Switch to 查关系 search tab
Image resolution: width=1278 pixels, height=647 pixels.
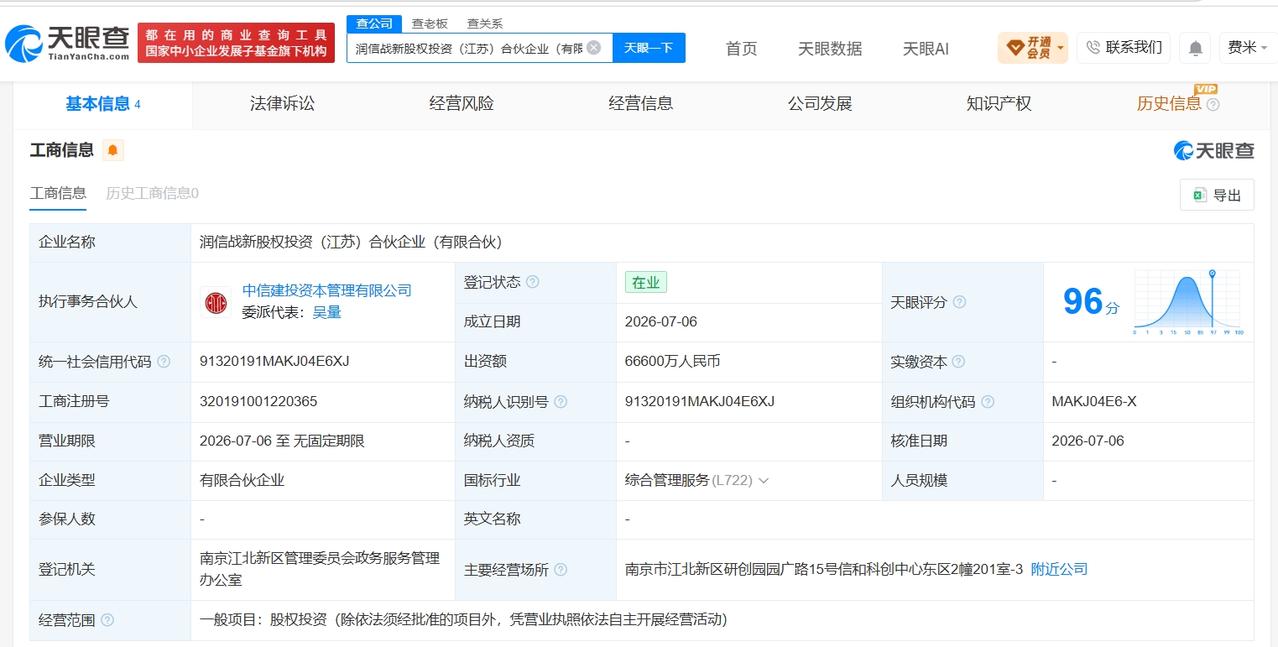click(485, 23)
